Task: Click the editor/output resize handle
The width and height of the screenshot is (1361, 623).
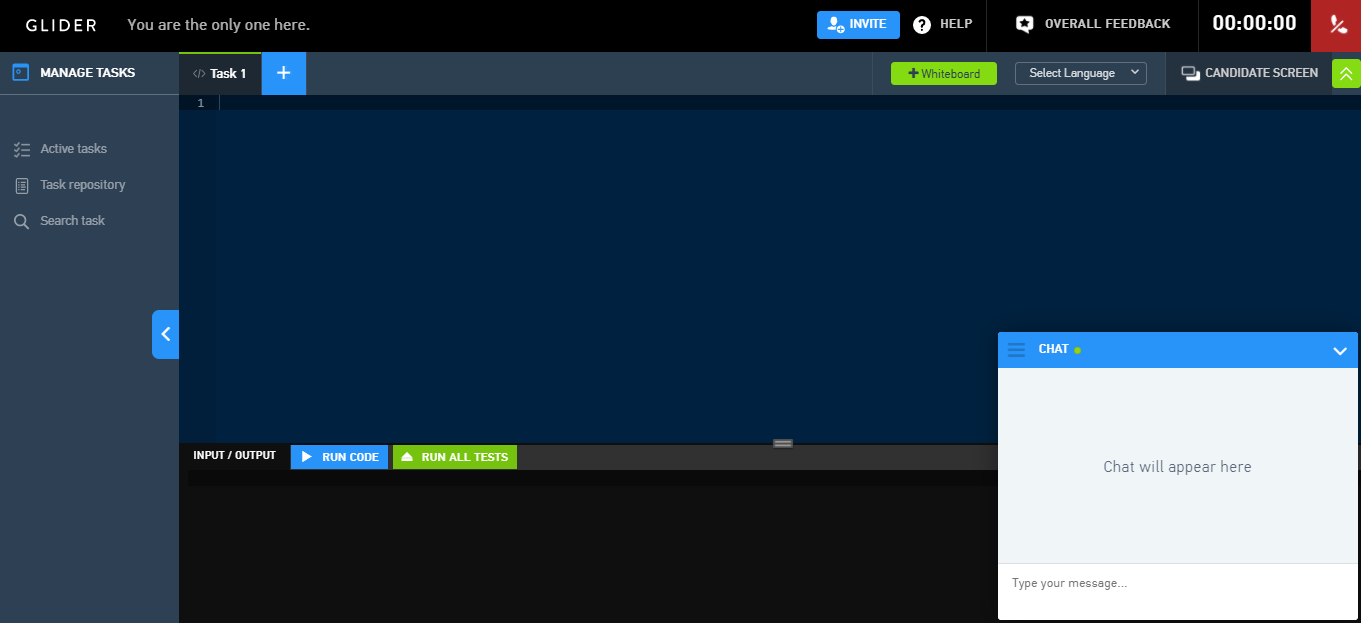Action: click(x=783, y=443)
